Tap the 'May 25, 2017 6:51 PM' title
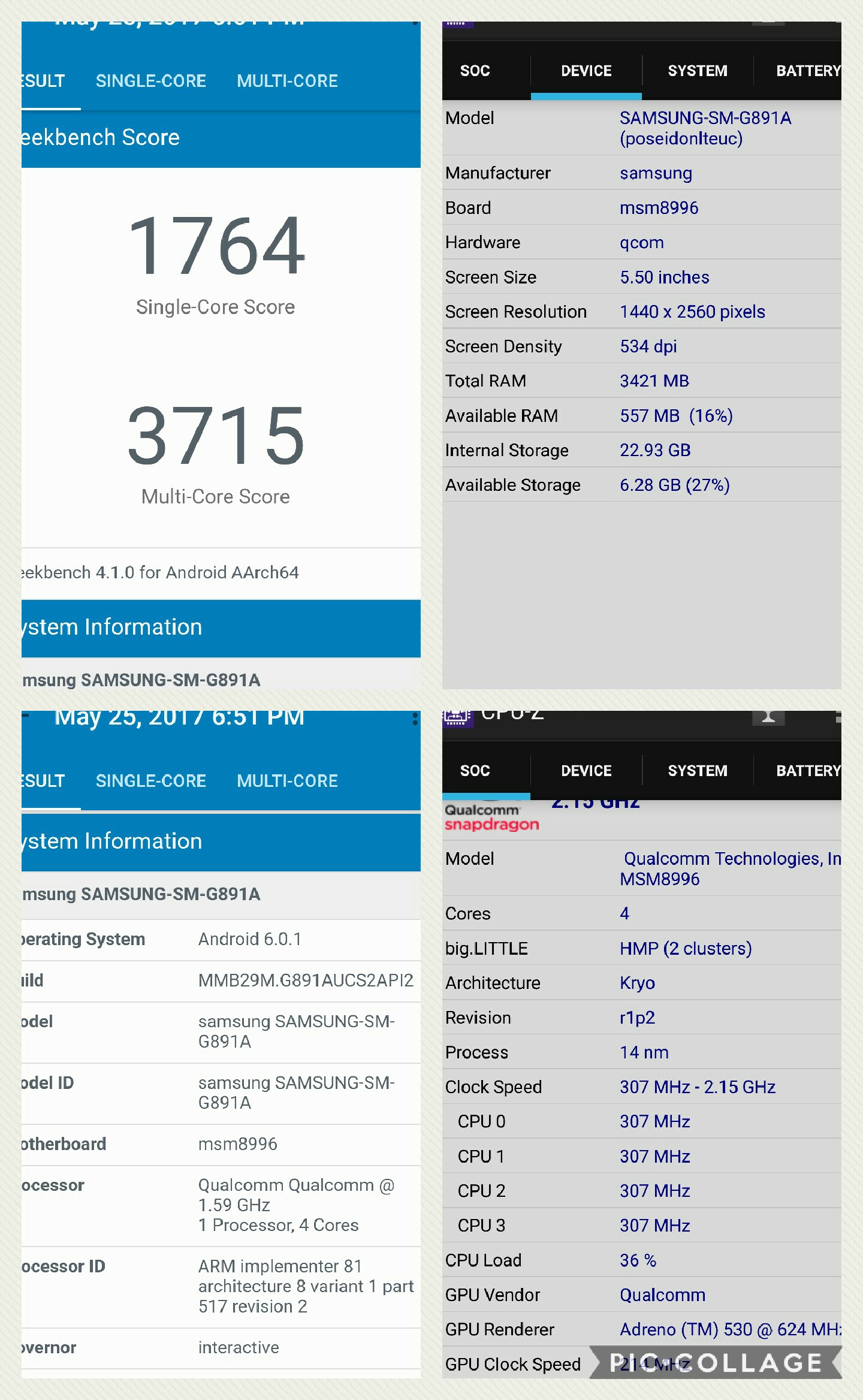This screenshot has height=1400, width=863. pos(179,717)
